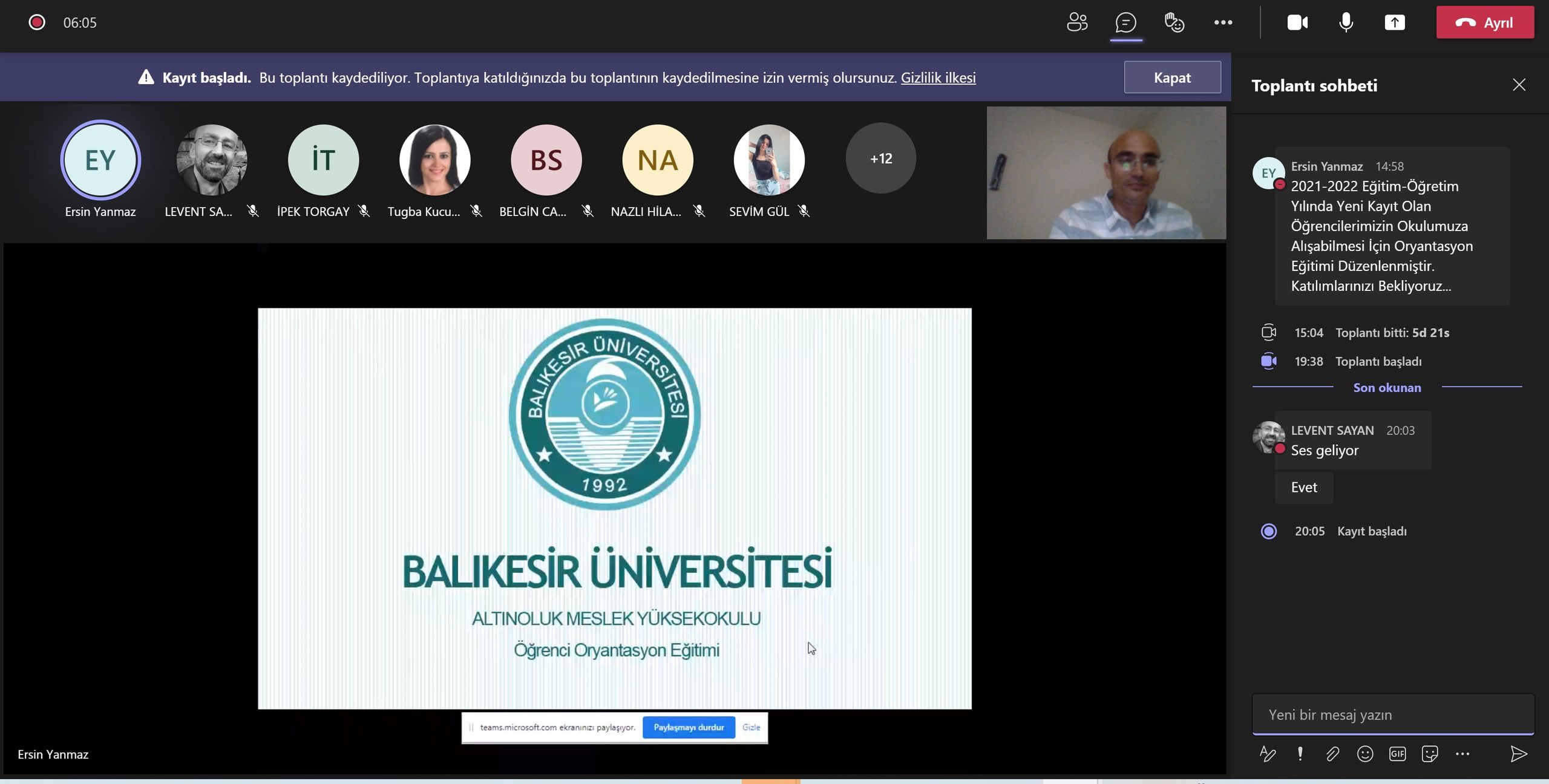Screen dimensions: 1549x784
Task: Open the Gizlilik ilkesi link
Action: coord(938,77)
